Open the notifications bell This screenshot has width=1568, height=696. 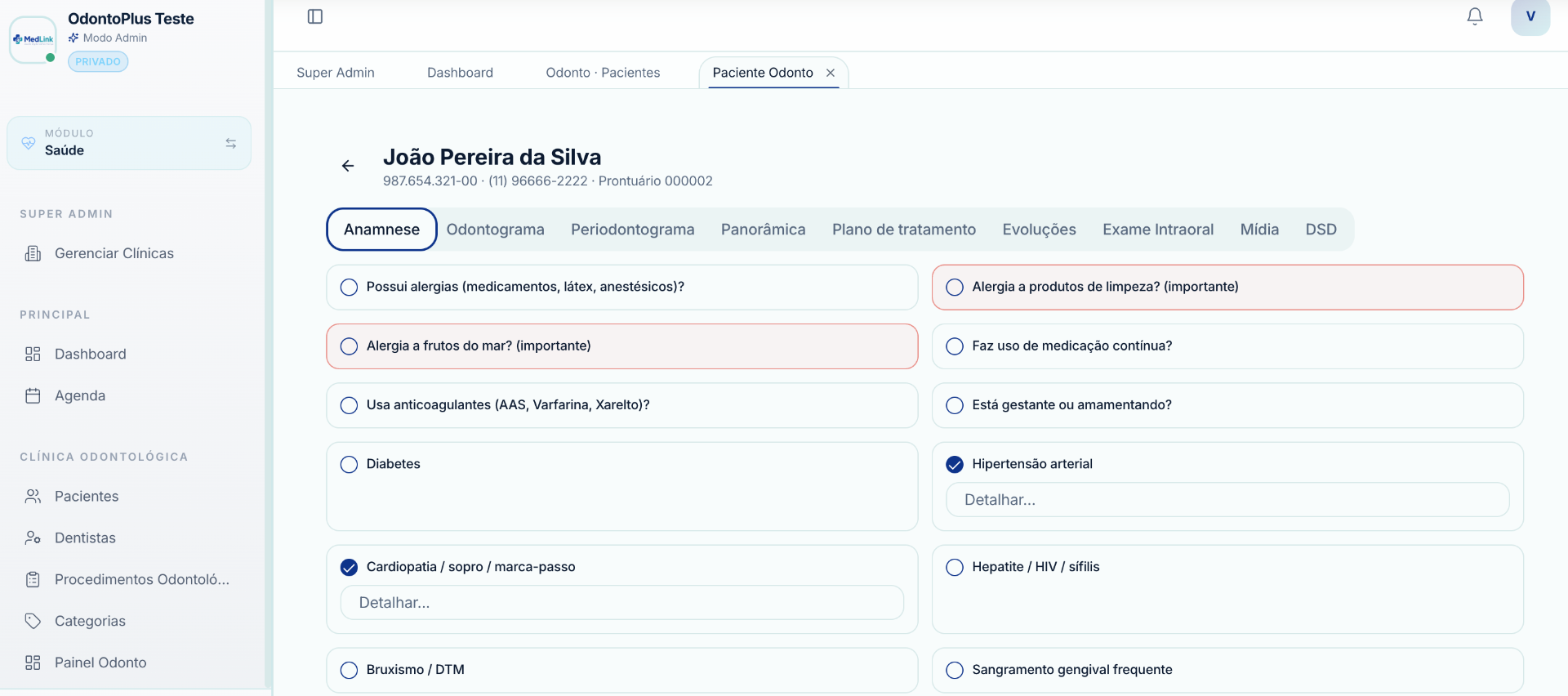click(1475, 16)
